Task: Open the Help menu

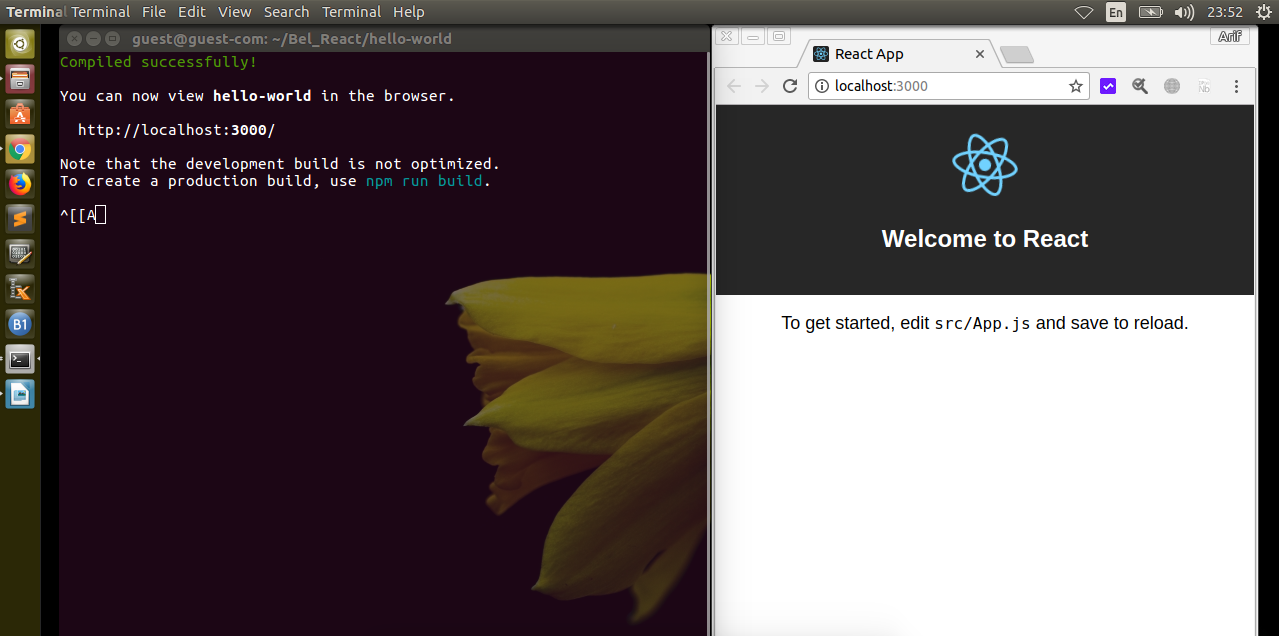Action: [409, 12]
